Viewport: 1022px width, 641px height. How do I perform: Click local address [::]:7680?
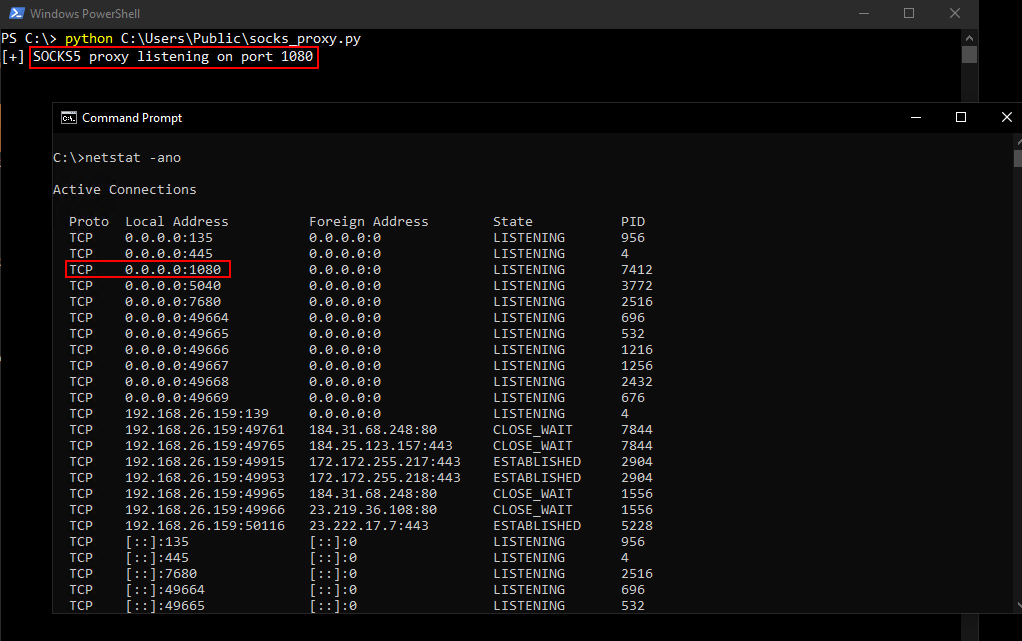161,573
